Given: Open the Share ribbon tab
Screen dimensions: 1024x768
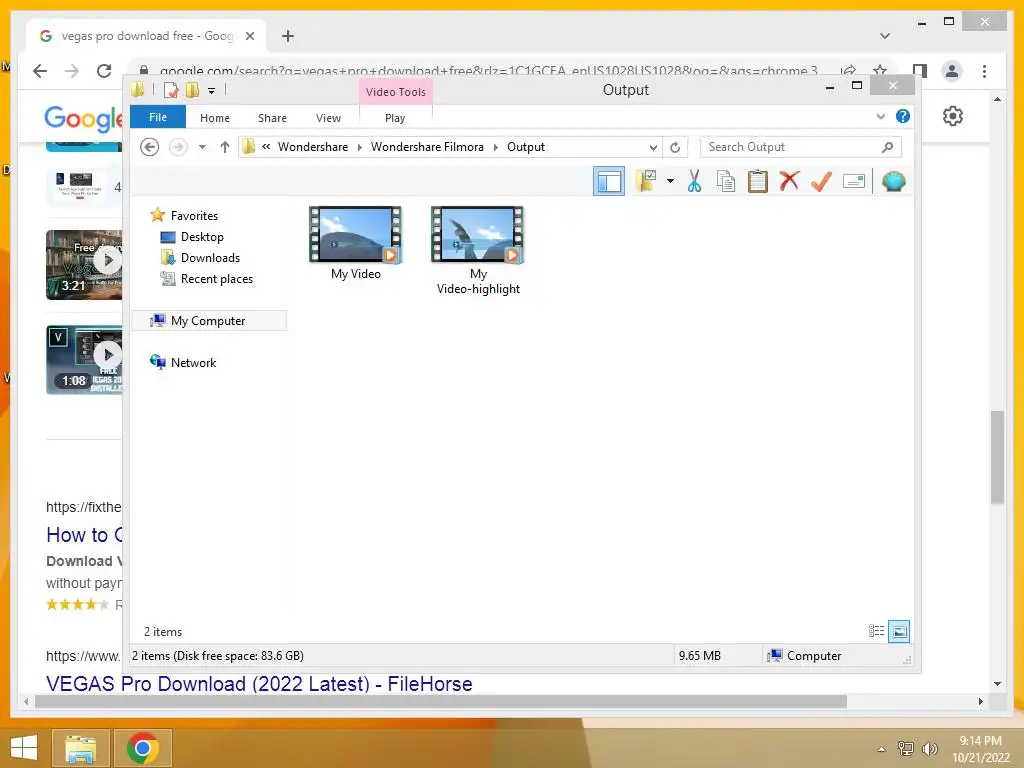Looking at the screenshot, I should point(272,118).
